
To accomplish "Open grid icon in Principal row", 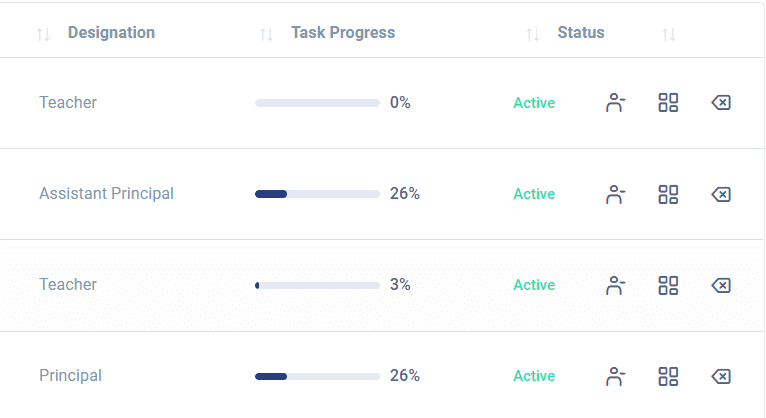I will click(668, 376).
